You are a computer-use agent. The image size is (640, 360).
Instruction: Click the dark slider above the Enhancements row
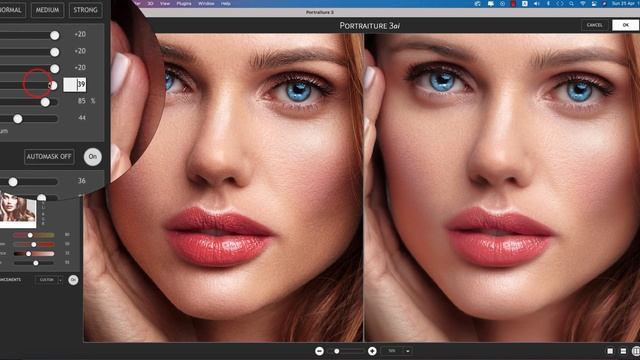(33, 263)
